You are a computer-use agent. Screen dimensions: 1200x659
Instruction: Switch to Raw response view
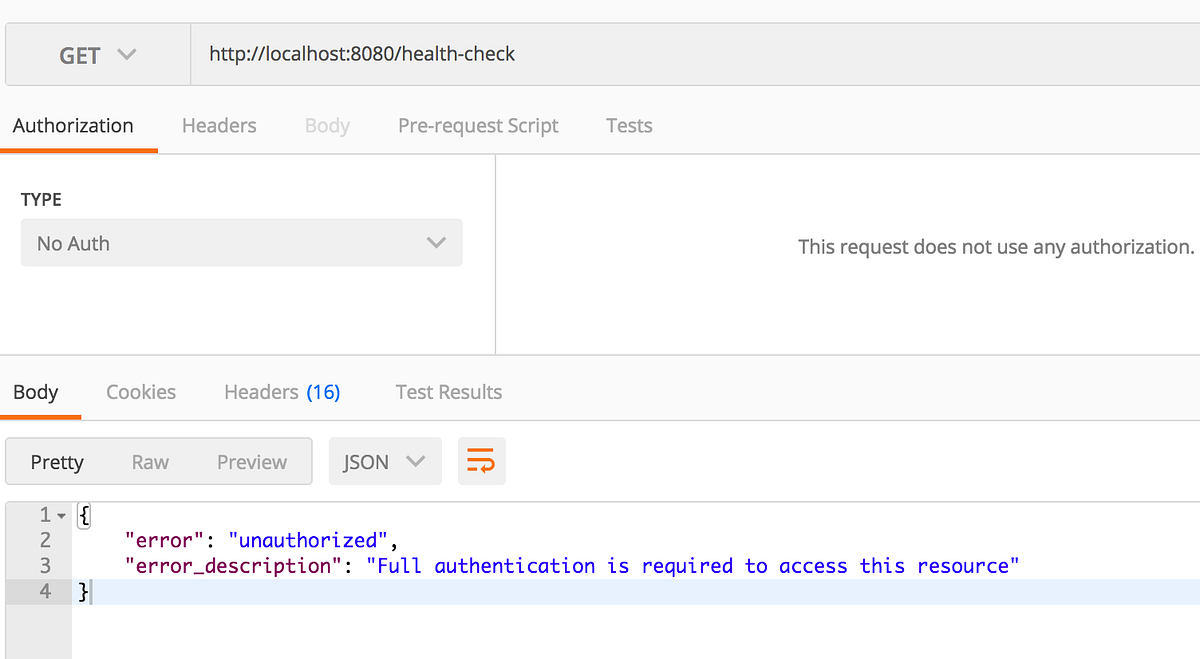click(150, 462)
